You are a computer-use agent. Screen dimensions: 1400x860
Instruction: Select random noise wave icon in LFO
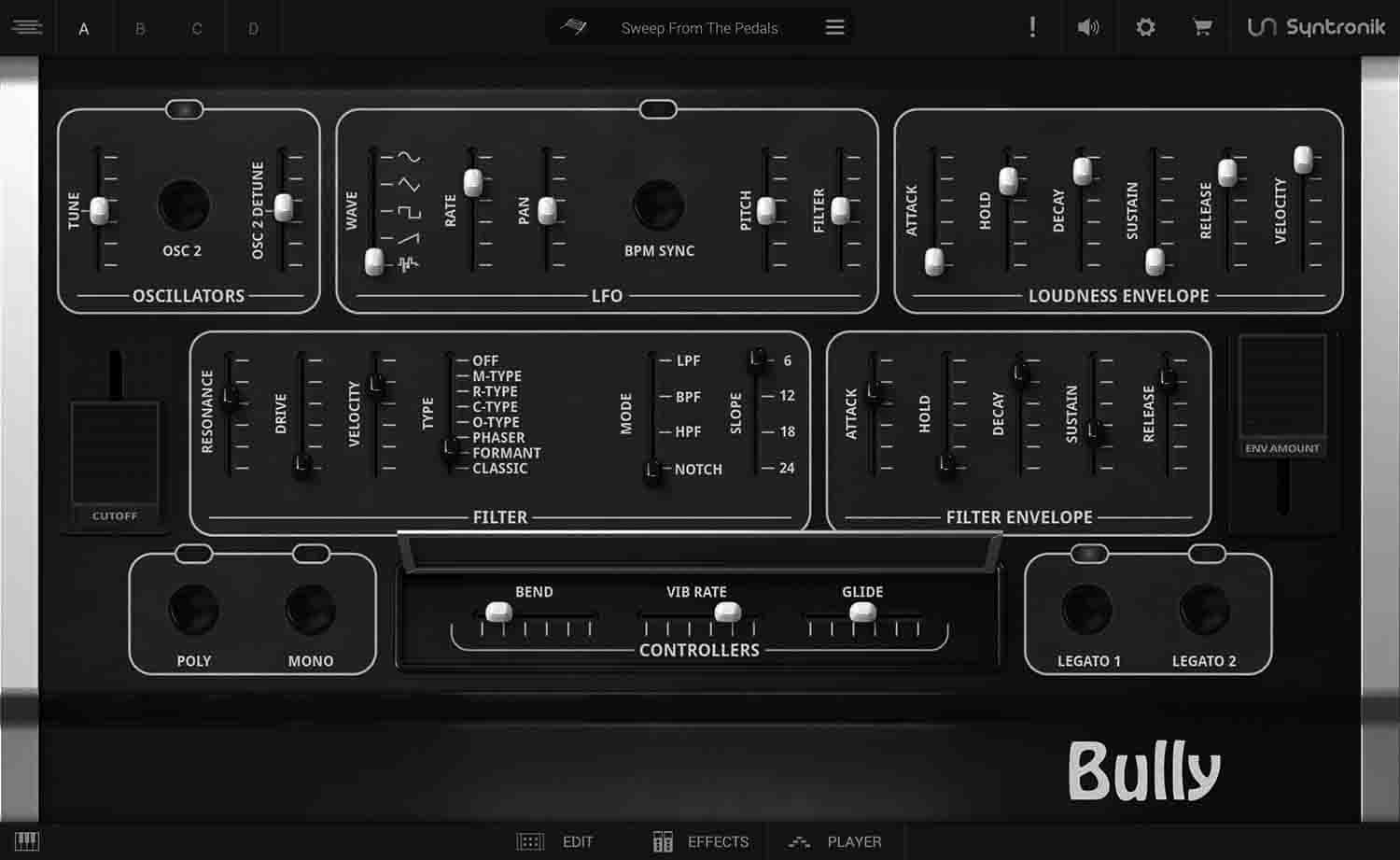pos(408,265)
